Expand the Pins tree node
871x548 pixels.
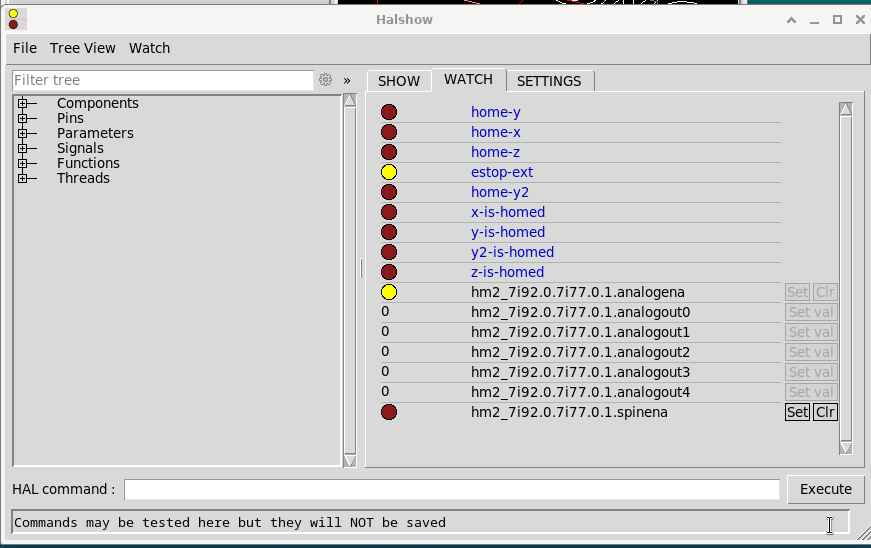coord(22,118)
